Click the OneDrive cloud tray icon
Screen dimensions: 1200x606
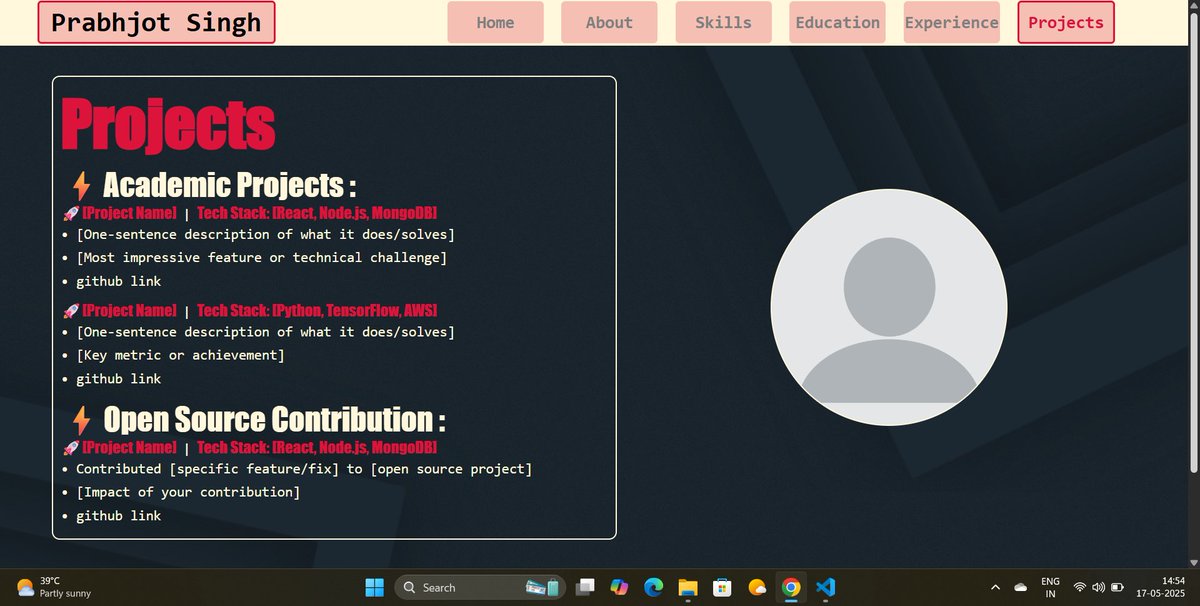(x=1021, y=587)
